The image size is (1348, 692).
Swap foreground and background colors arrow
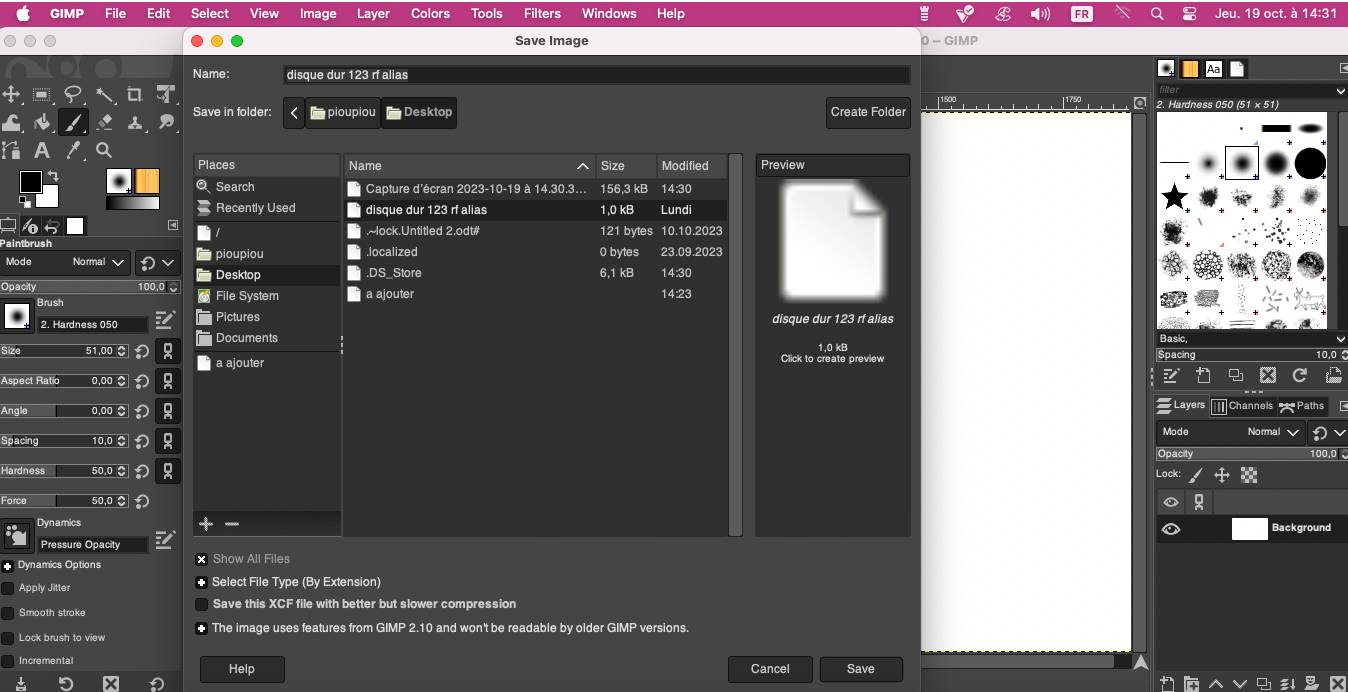point(53,176)
